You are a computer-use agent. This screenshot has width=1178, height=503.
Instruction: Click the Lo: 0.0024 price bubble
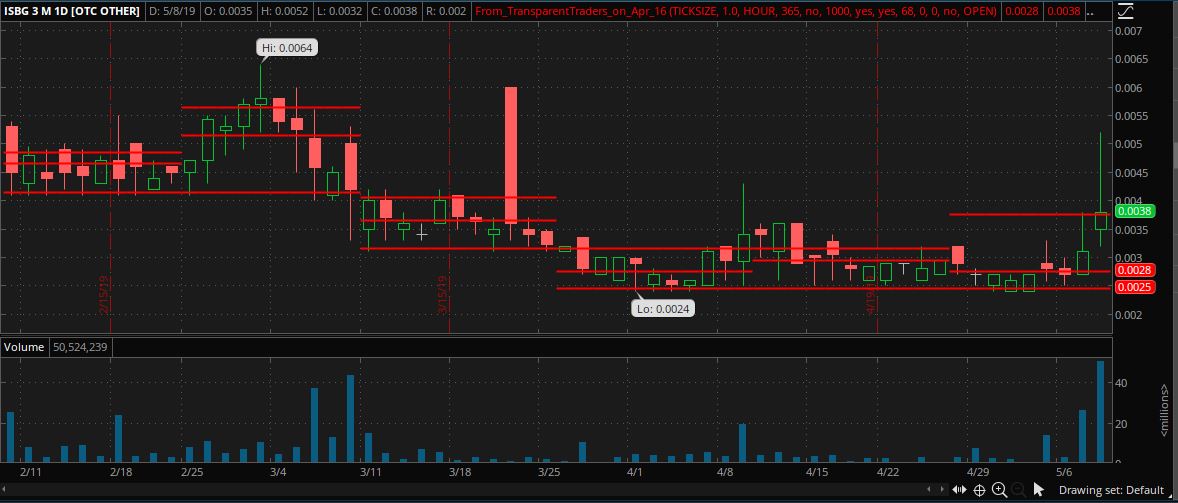click(x=662, y=308)
